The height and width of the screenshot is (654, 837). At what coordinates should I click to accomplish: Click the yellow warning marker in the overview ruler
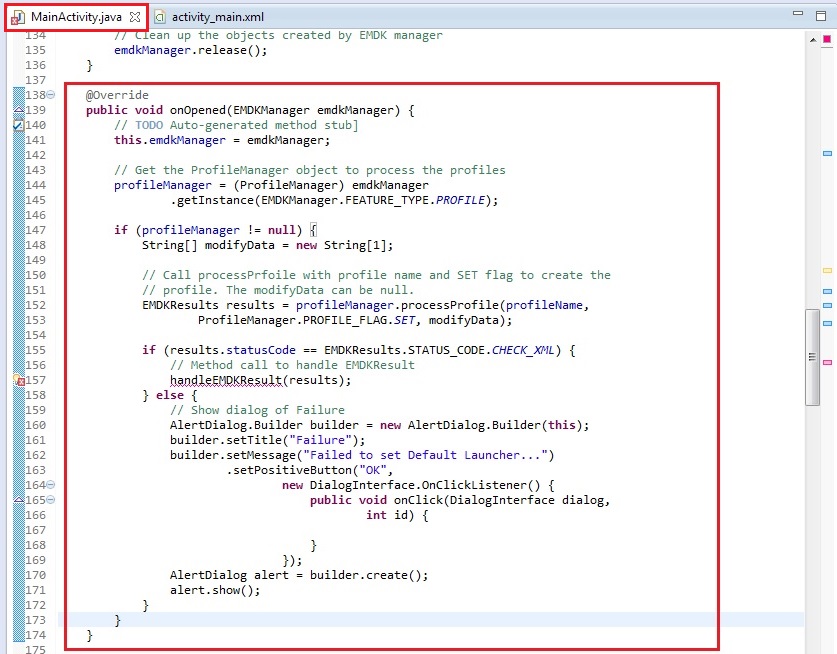tap(827, 271)
